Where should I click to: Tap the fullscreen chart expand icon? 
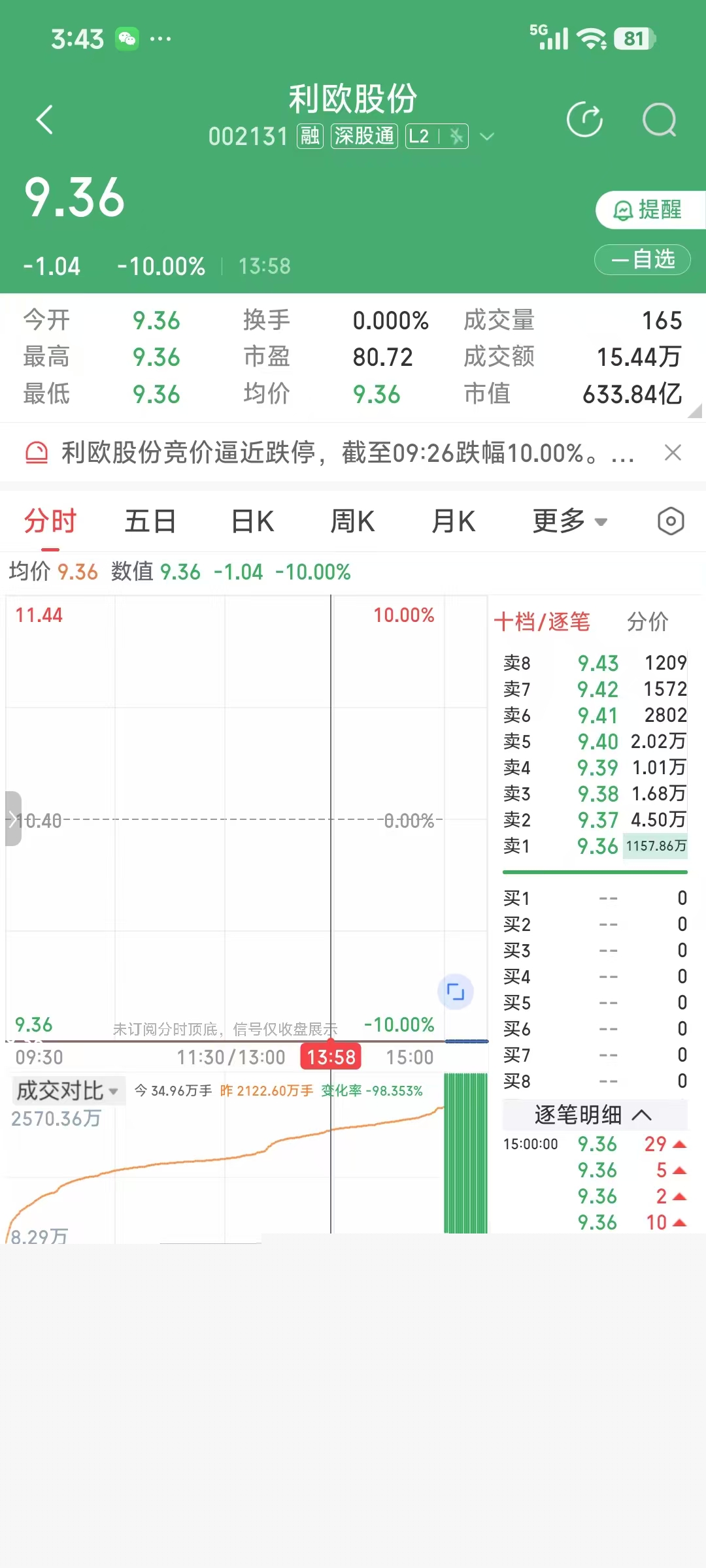point(456,992)
